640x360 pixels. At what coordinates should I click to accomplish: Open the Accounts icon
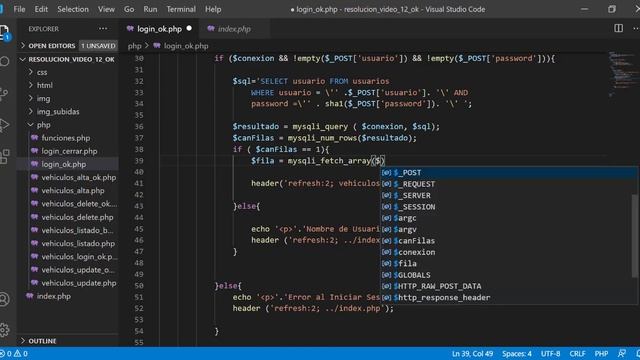4,299
